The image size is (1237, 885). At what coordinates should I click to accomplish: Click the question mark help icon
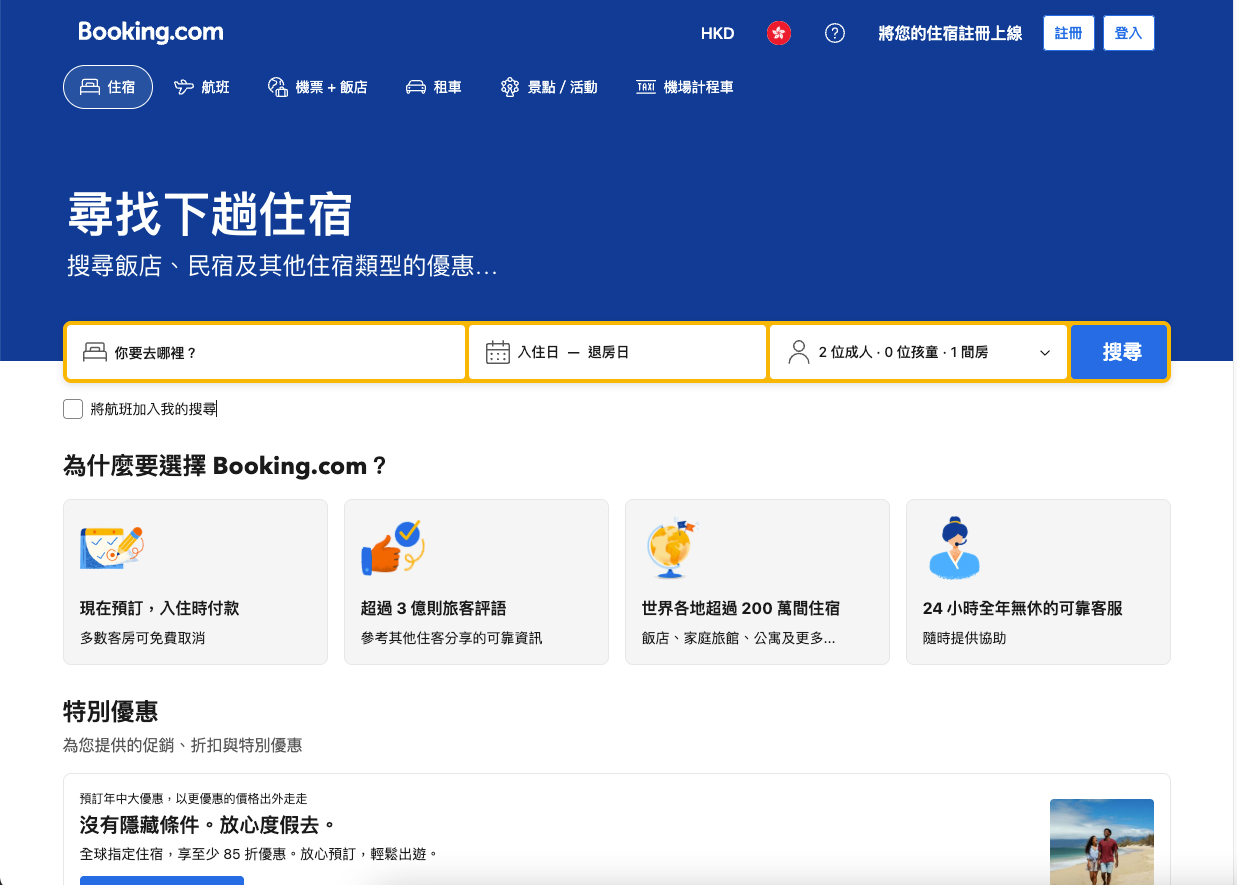coord(834,33)
